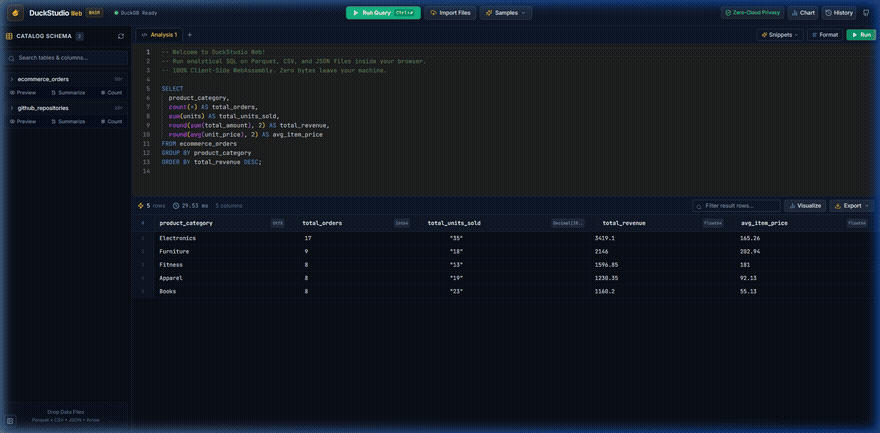This screenshot has height=433, width=880.
Task: Preview the ecommerce_orders table
Action: [23, 93]
